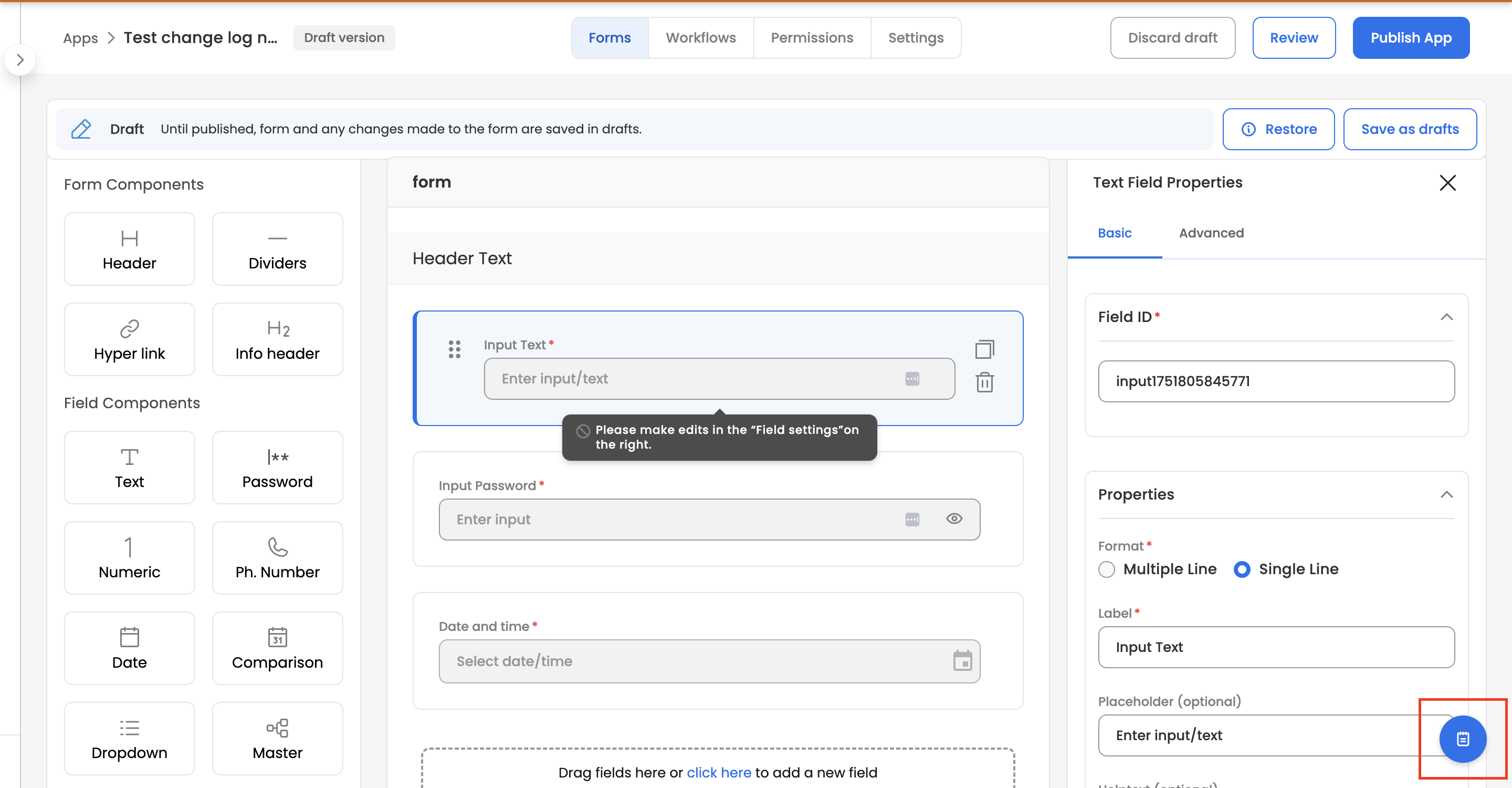Open the Workflows tab
1512x788 pixels.
700,38
